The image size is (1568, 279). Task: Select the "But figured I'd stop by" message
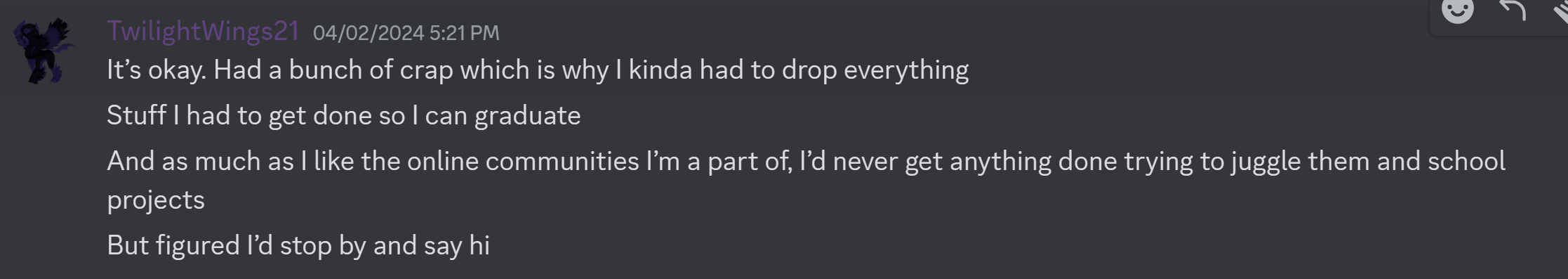[298, 245]
